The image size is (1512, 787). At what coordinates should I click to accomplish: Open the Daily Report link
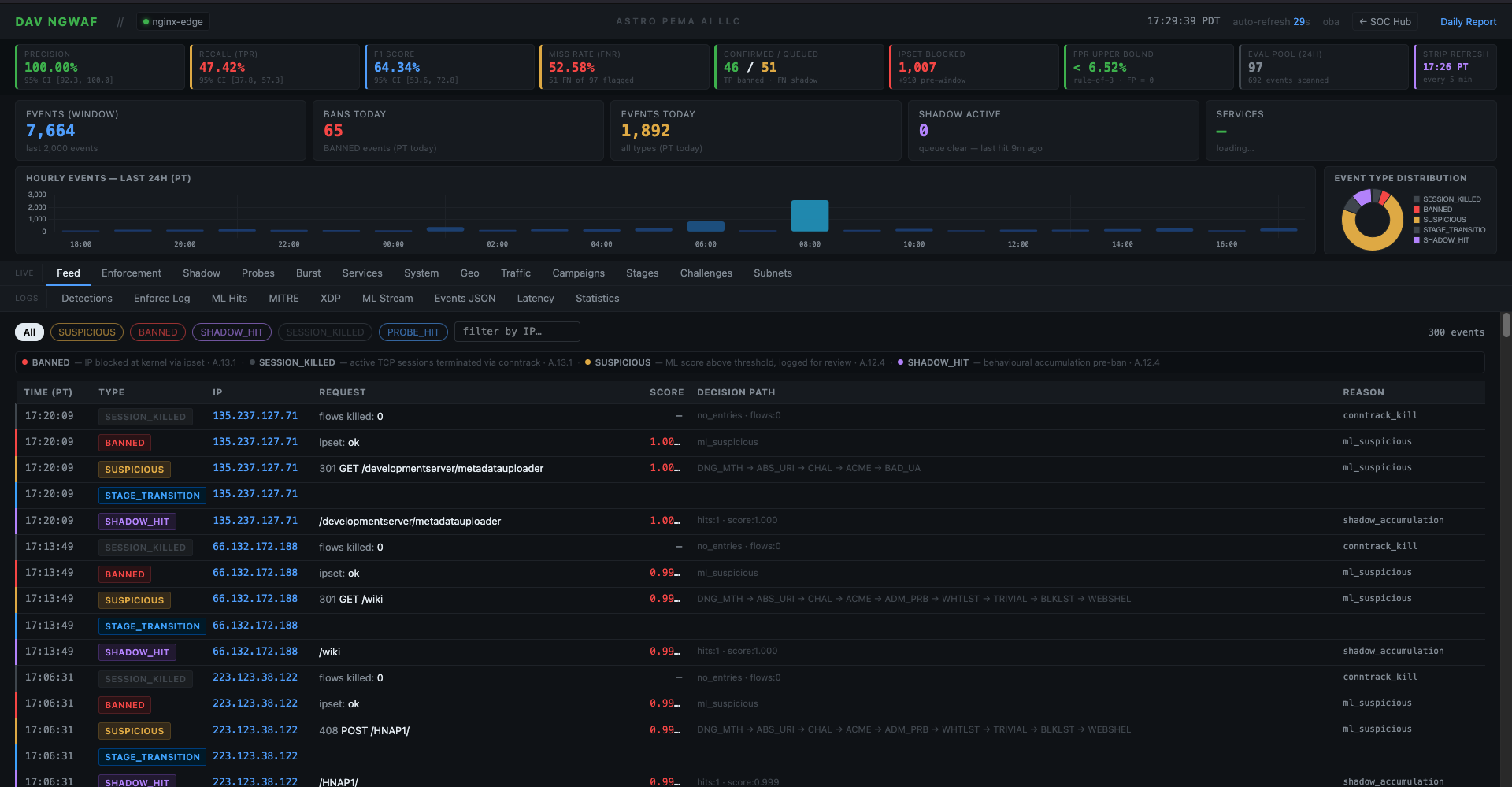1468,22
